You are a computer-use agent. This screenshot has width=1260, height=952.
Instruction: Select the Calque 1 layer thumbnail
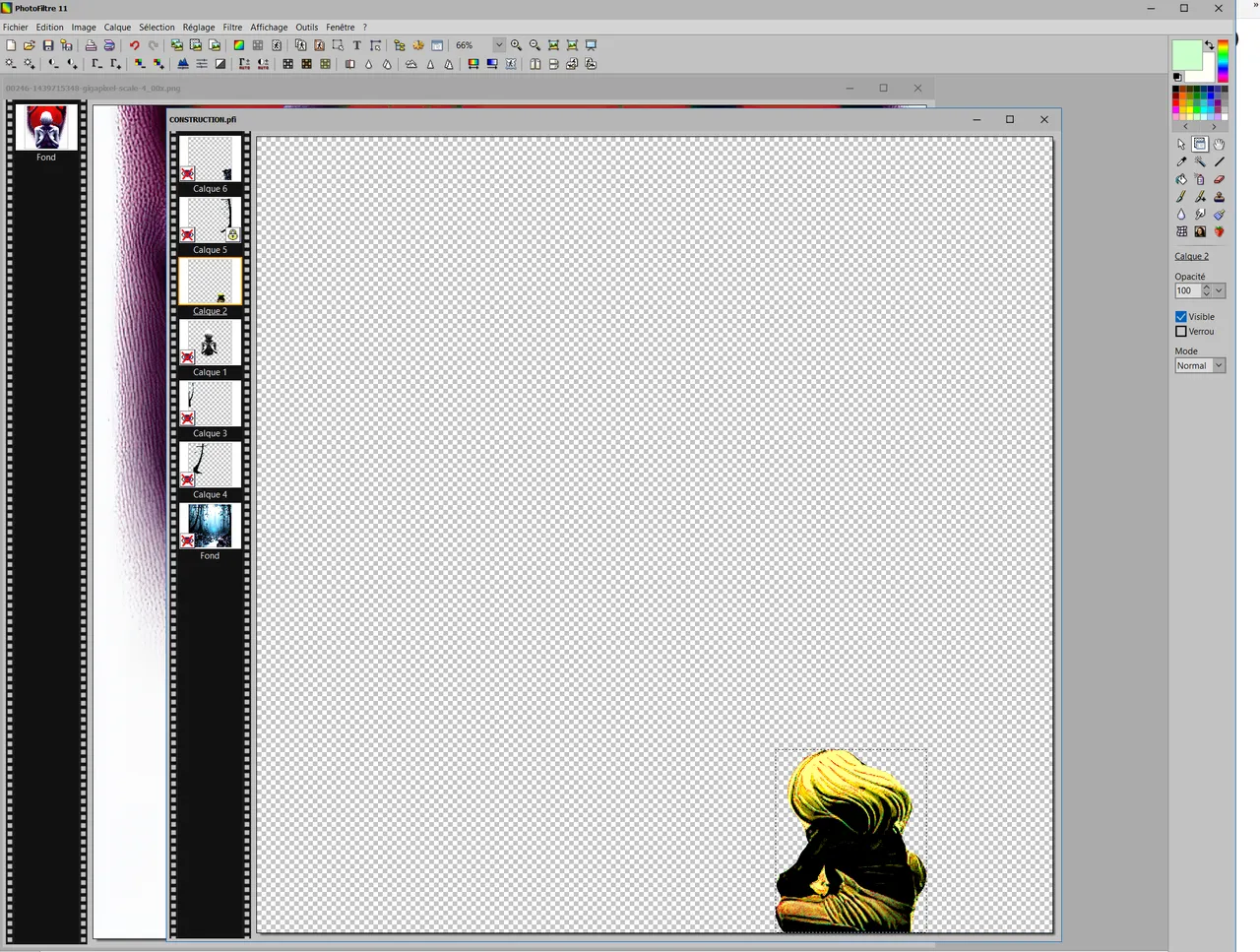click(210, 343)
